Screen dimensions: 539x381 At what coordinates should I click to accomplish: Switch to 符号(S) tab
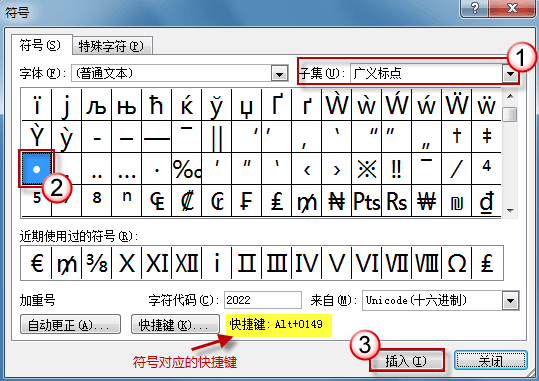click(x=41, y=45)
